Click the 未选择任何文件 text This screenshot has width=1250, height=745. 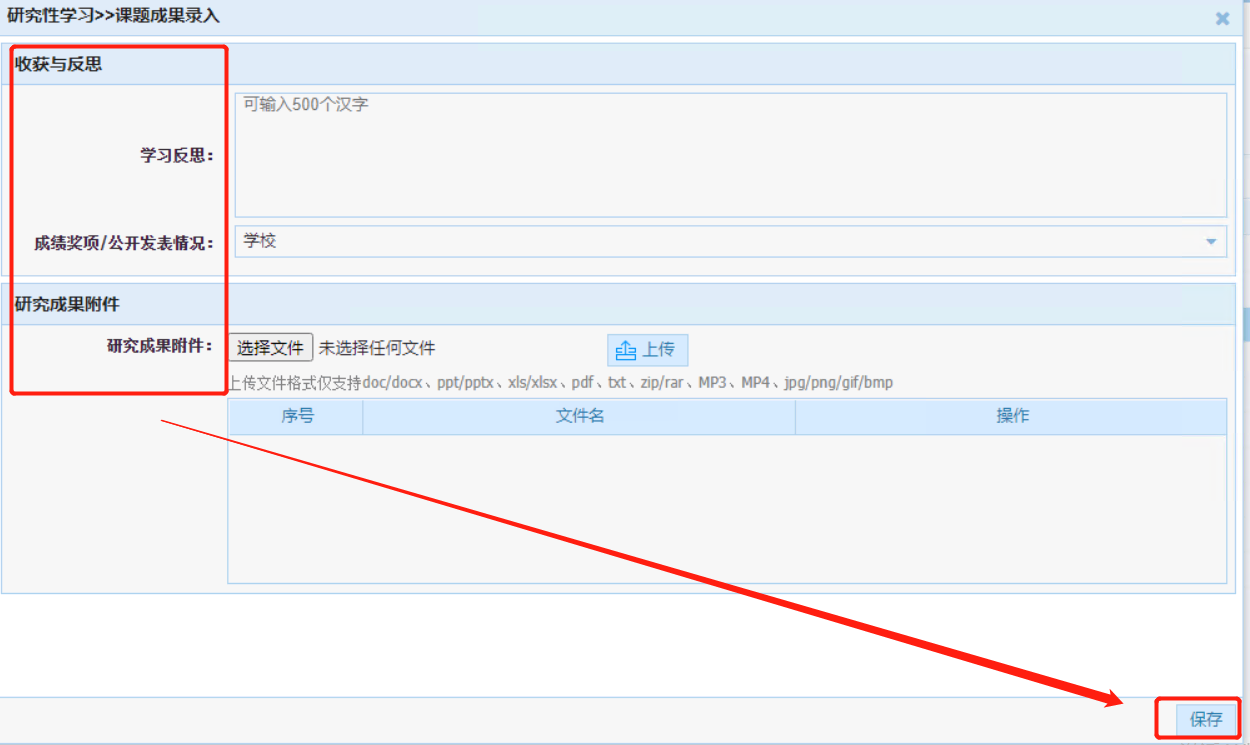click(x=377, y=348)
